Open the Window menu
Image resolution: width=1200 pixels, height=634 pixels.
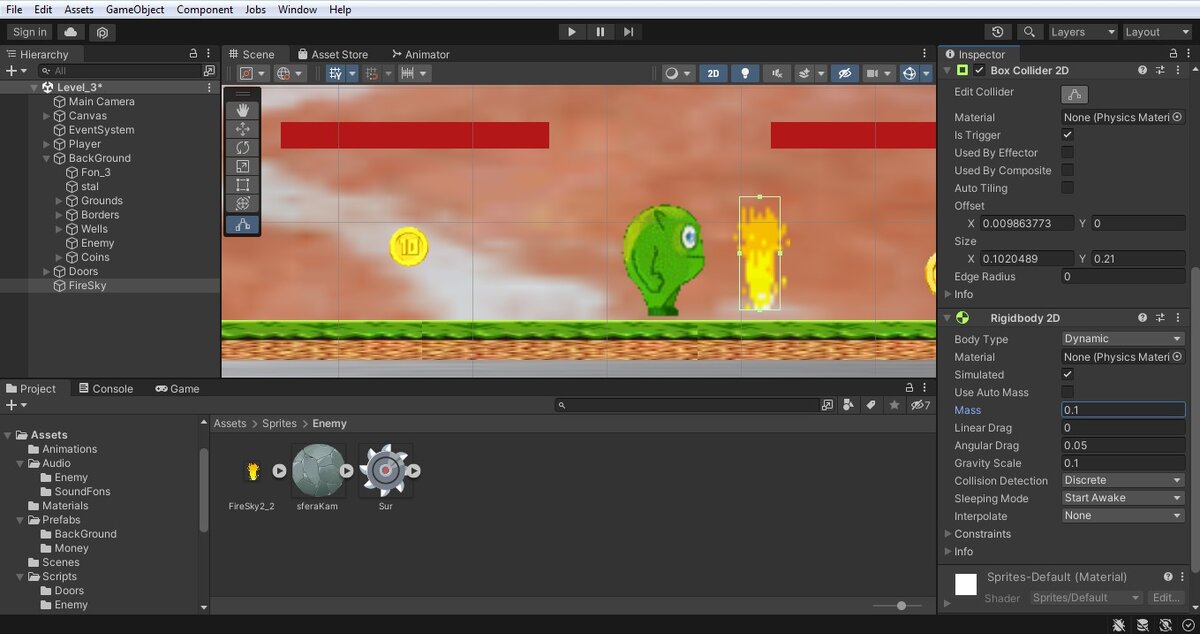pyautogui.click(x=298, y=9)
